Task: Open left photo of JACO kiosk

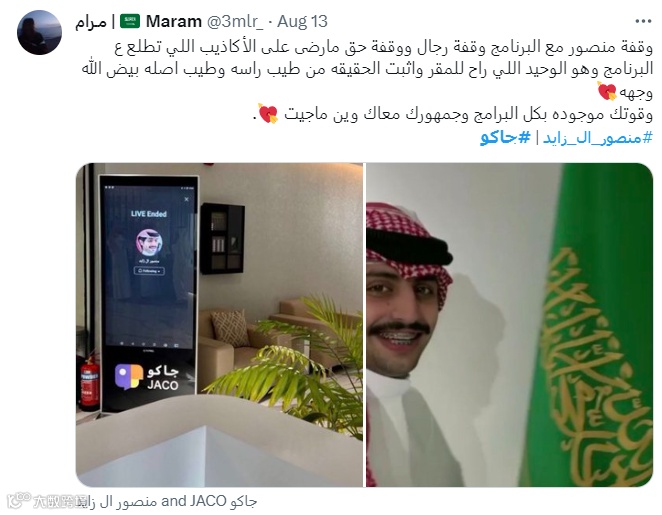Action: click(219, 325)
